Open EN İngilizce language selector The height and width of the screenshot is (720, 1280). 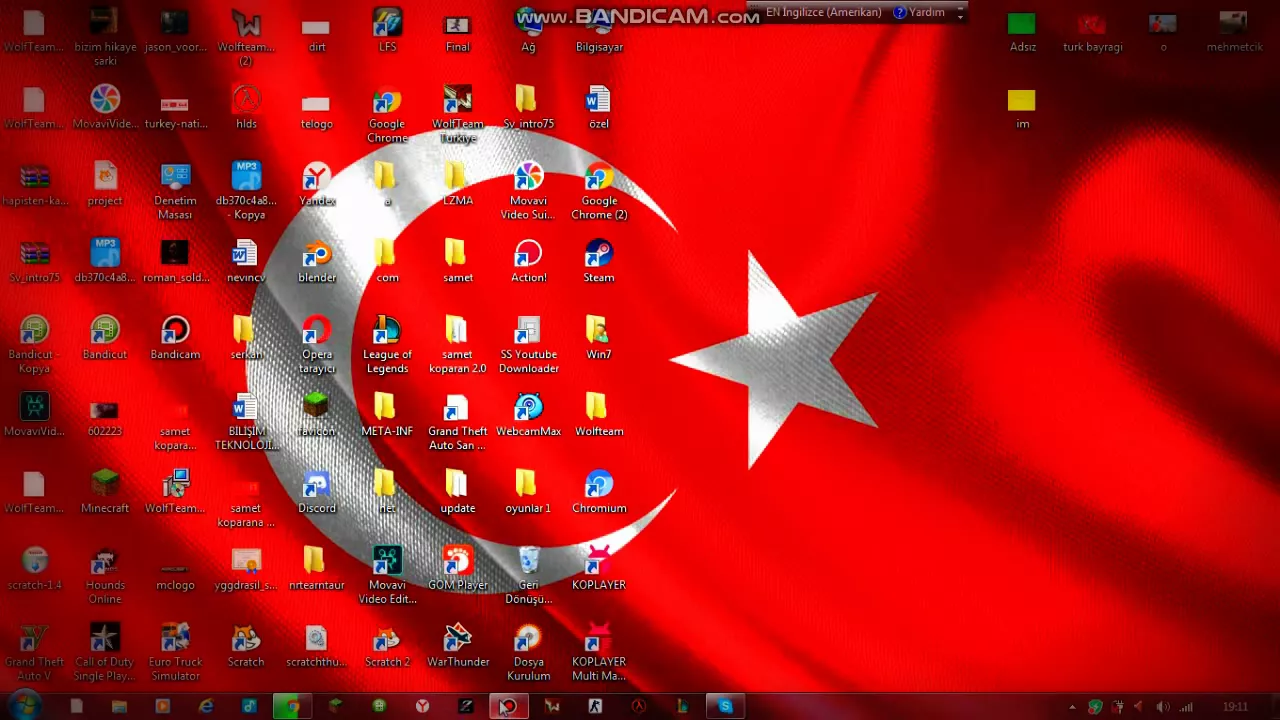tap(823, 13)
